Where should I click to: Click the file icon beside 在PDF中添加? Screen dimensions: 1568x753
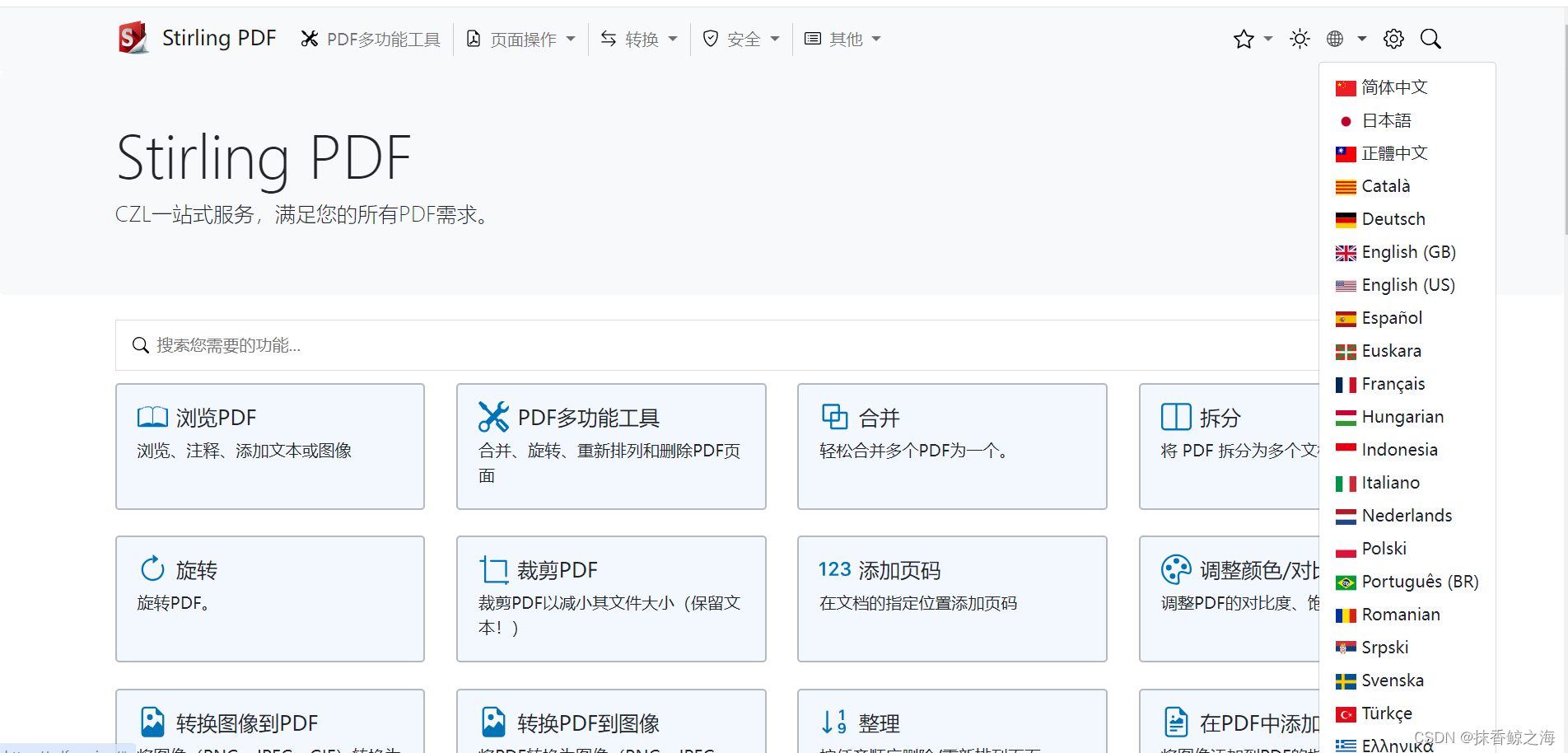coord(1176,722)
